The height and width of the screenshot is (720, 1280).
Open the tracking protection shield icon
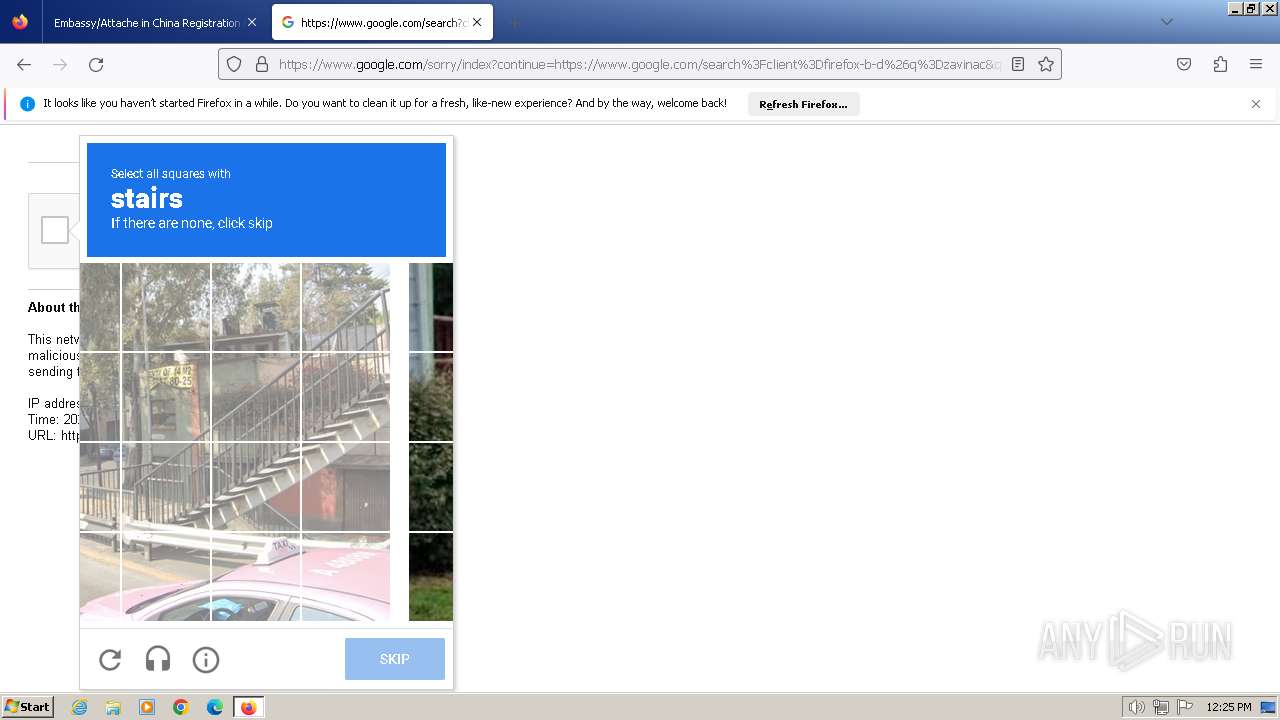point(234,64)
